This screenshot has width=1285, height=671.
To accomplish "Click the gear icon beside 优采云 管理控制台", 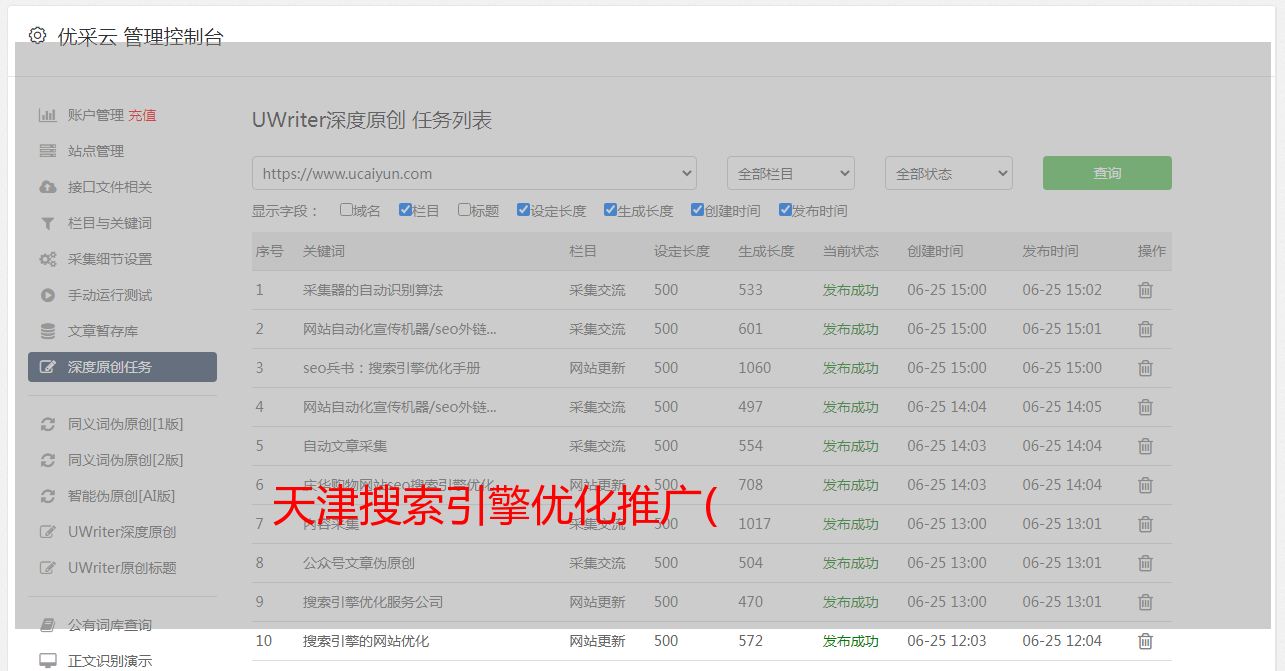I will point(37,36).
